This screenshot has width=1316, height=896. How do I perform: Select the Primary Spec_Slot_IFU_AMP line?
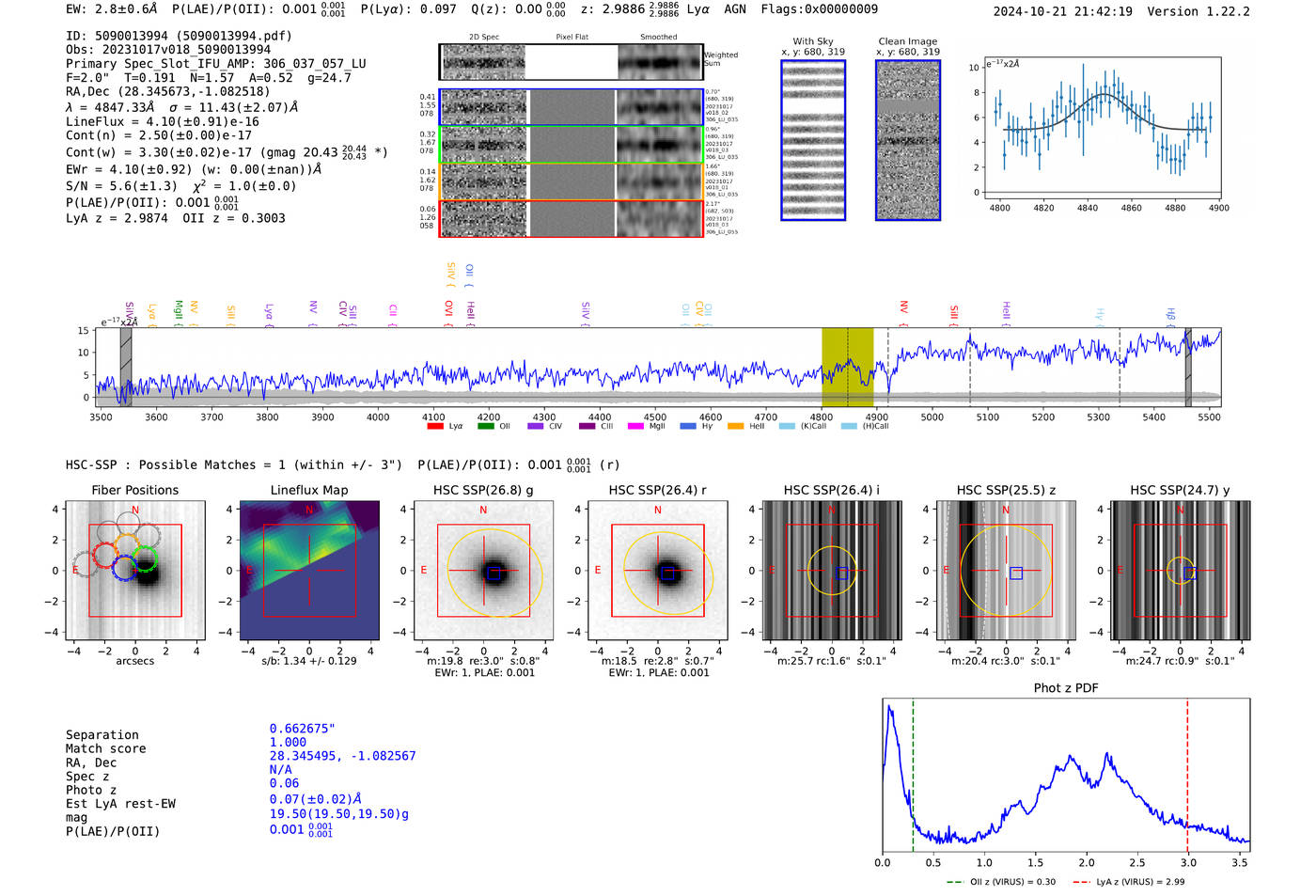pos(216,64)
